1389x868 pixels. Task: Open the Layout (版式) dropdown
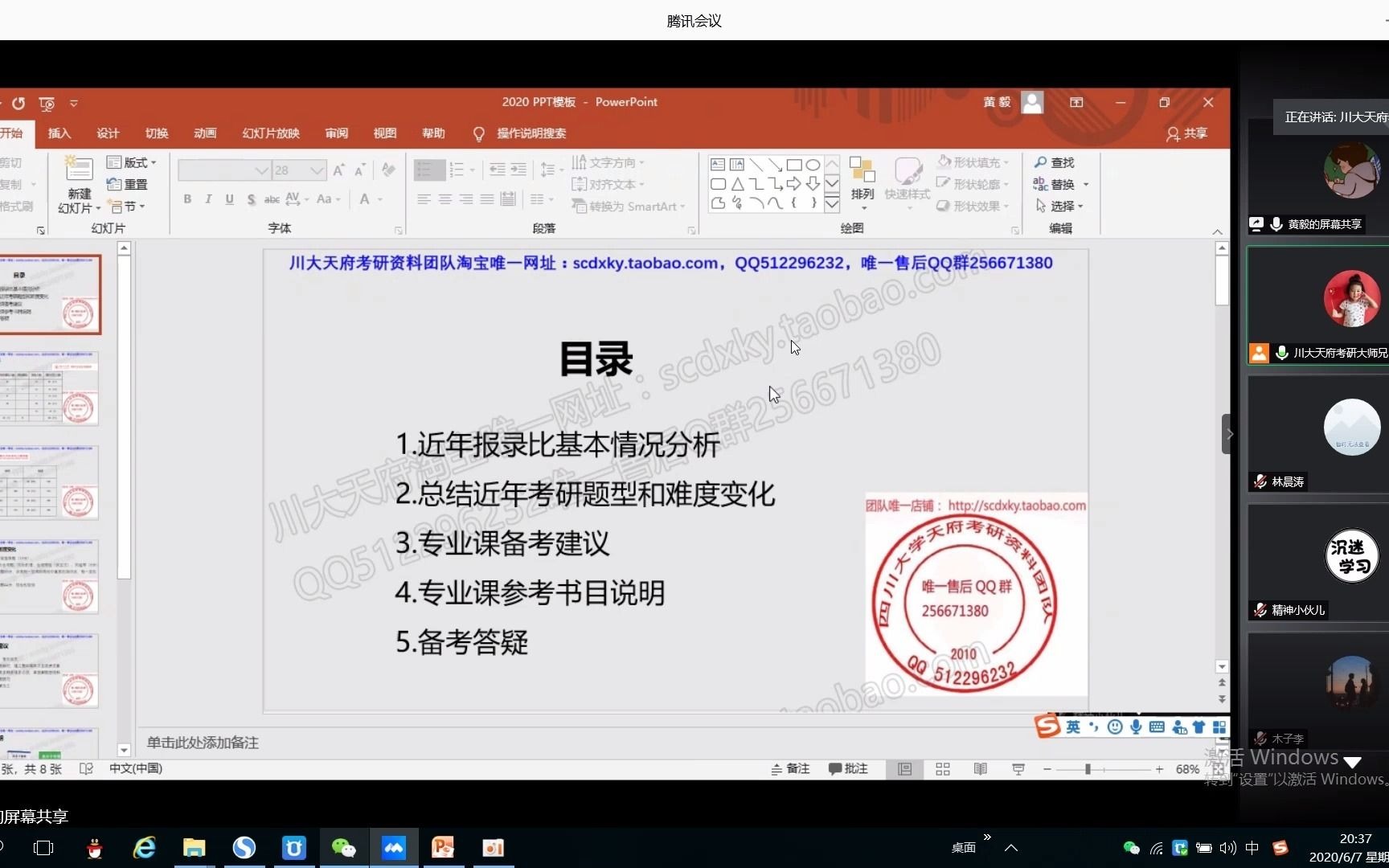point(132,162)
